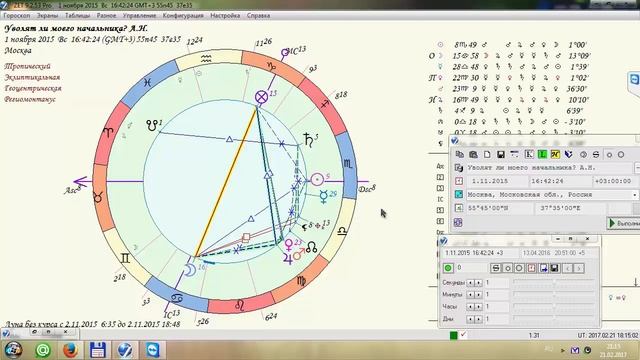This screenshot has width=640, height=360.
Task: Click the red date icon beside 1.11.2015
Action: [459, 181]
